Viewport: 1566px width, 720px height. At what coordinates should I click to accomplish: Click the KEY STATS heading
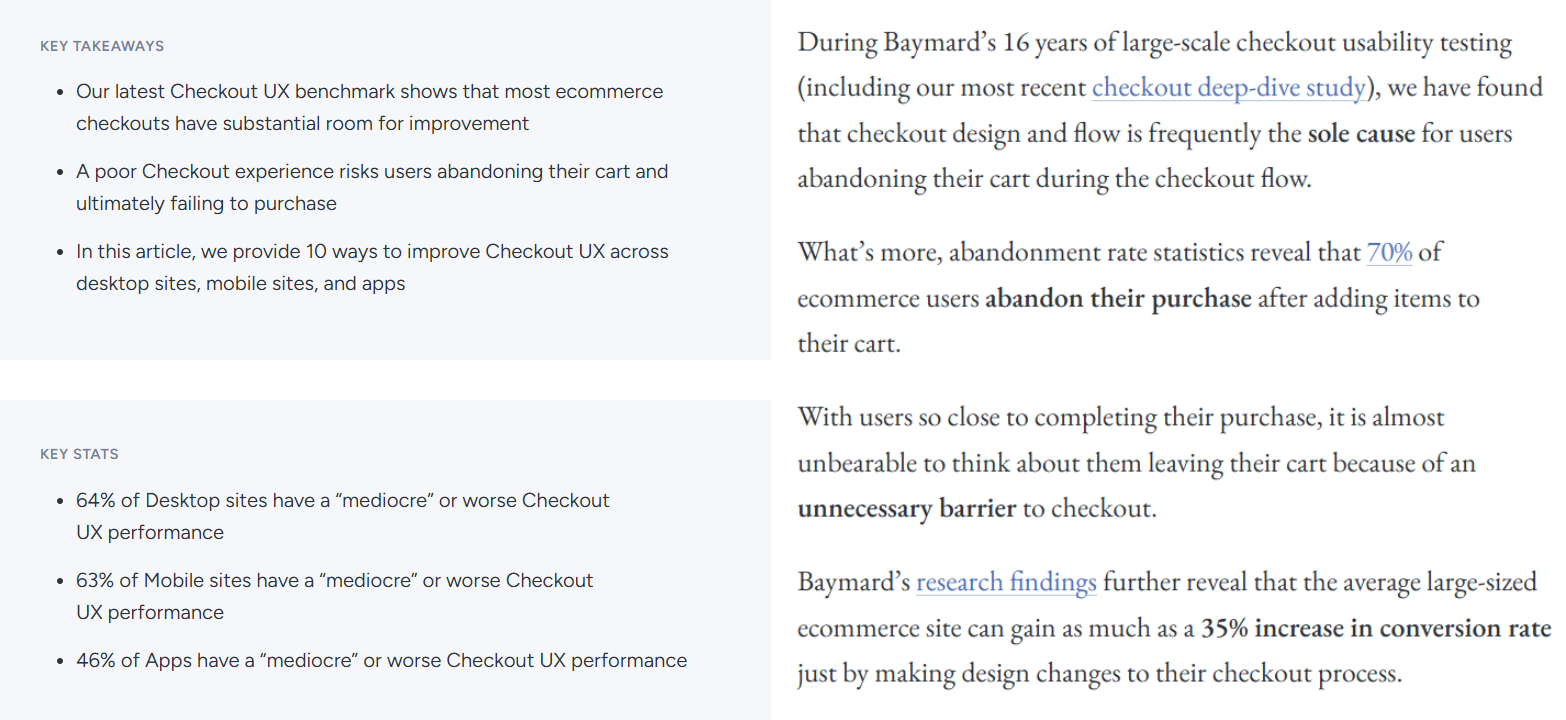79,454
